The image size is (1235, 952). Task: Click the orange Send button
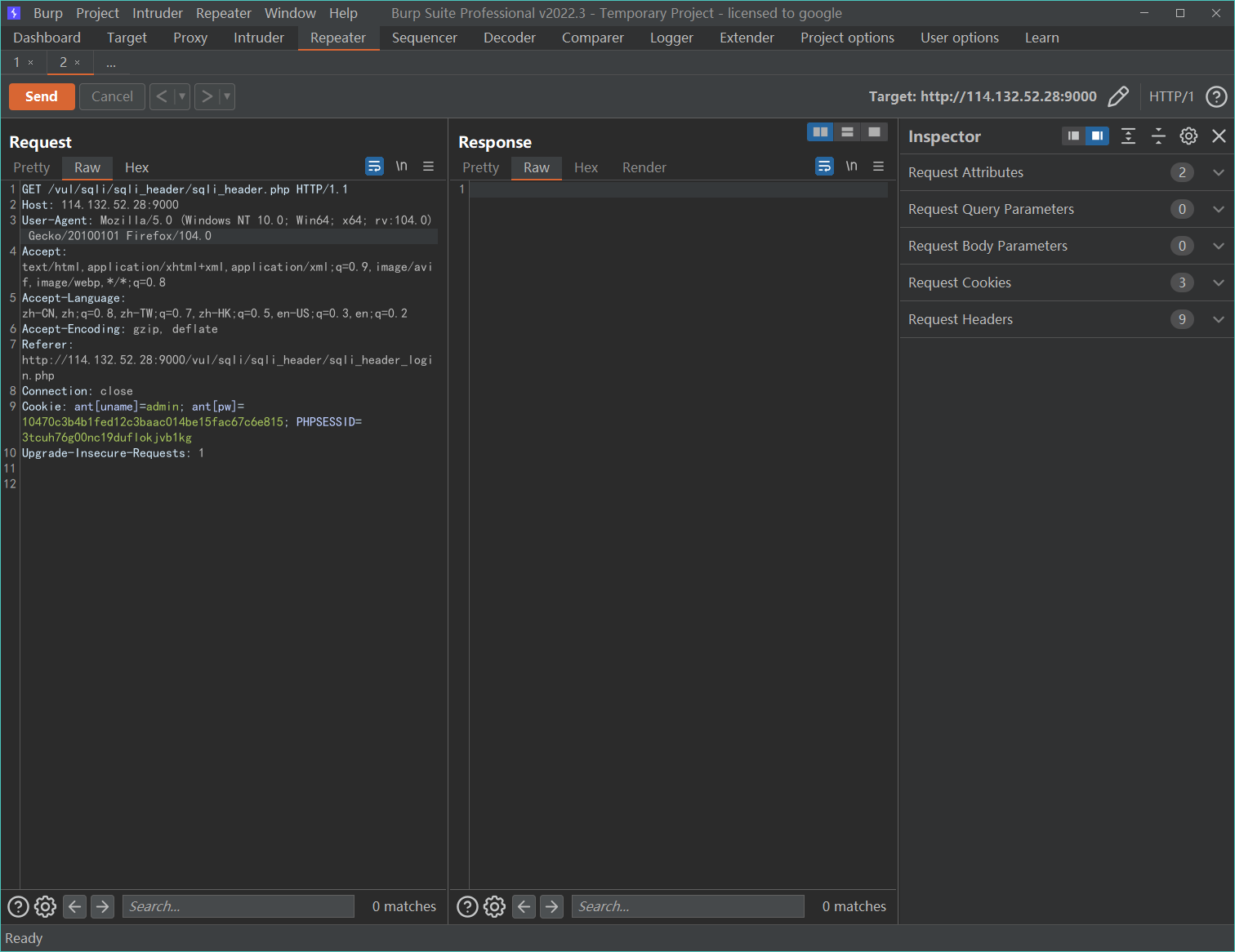42,96
